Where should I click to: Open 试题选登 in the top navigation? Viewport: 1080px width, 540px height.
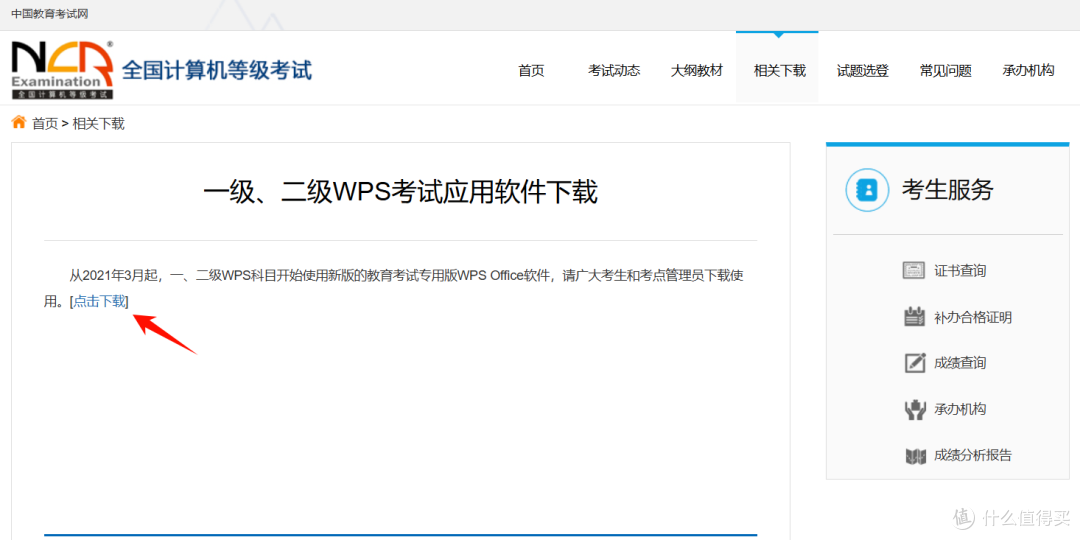pyautogui.click(x=862, y=70)
